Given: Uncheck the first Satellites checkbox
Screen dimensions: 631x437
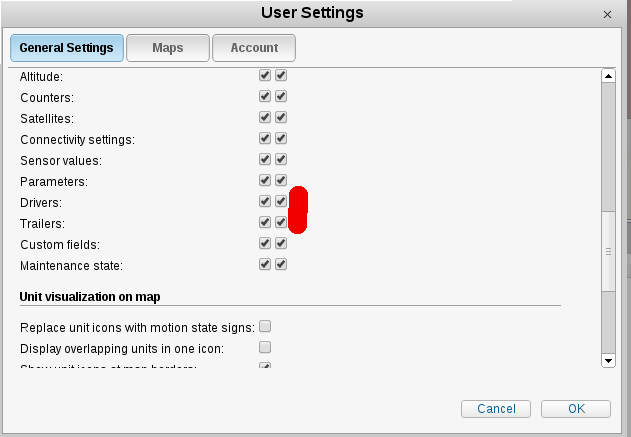Looking at the screenshot, I should (x=265, y=118).
